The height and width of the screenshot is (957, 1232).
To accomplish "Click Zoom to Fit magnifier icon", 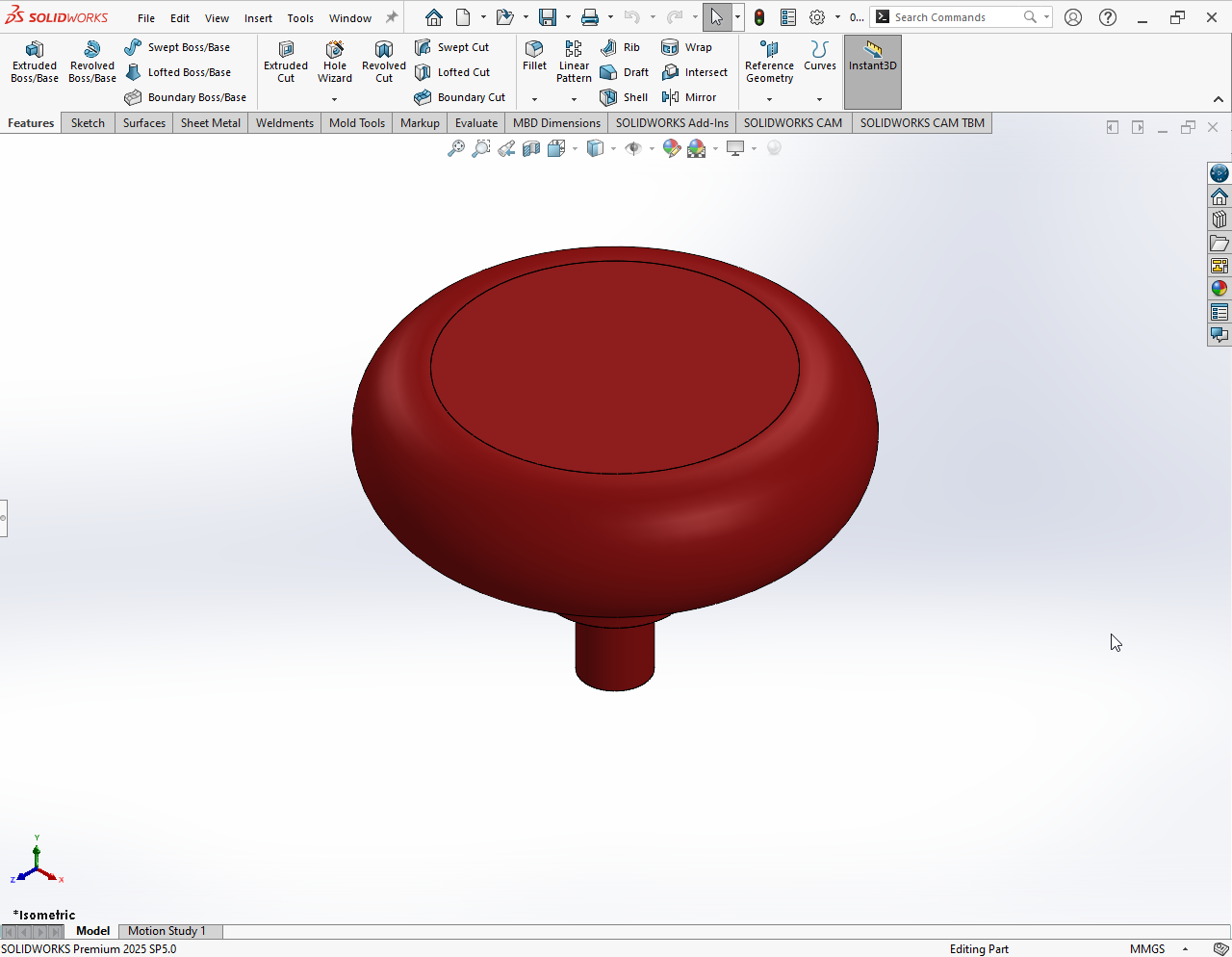I will [456, 148].
